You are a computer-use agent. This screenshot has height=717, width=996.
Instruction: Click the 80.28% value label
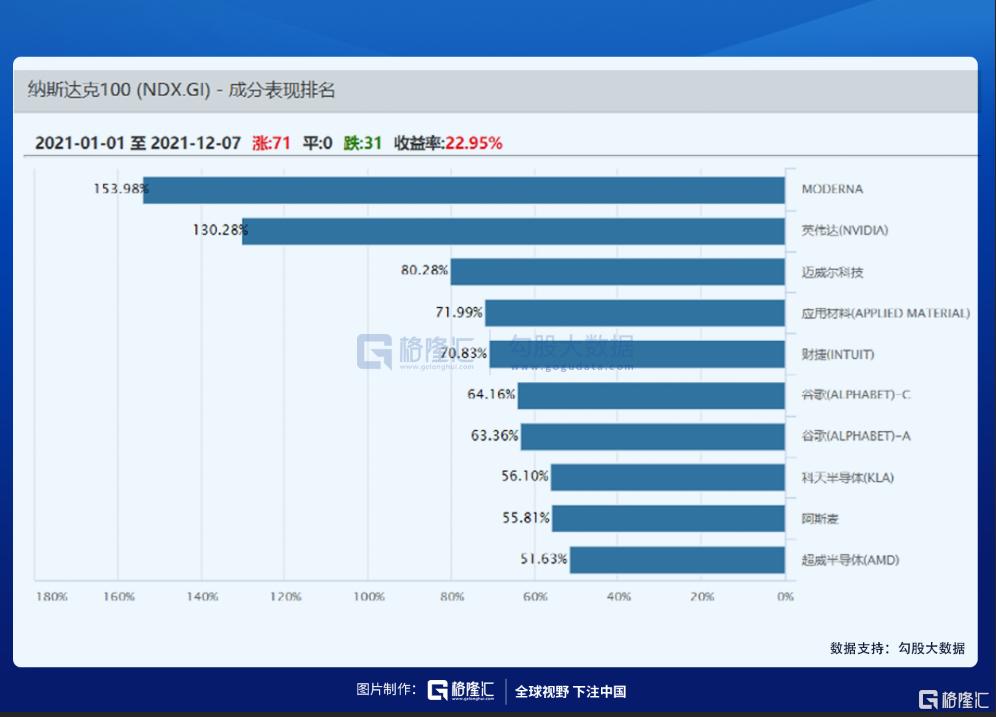point(424,270)
